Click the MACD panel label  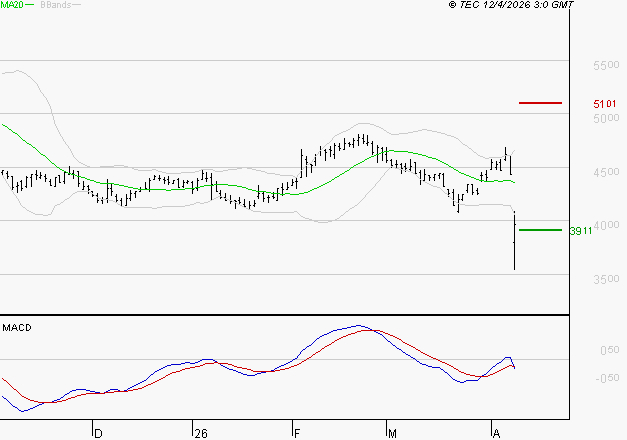pos(17,328)
